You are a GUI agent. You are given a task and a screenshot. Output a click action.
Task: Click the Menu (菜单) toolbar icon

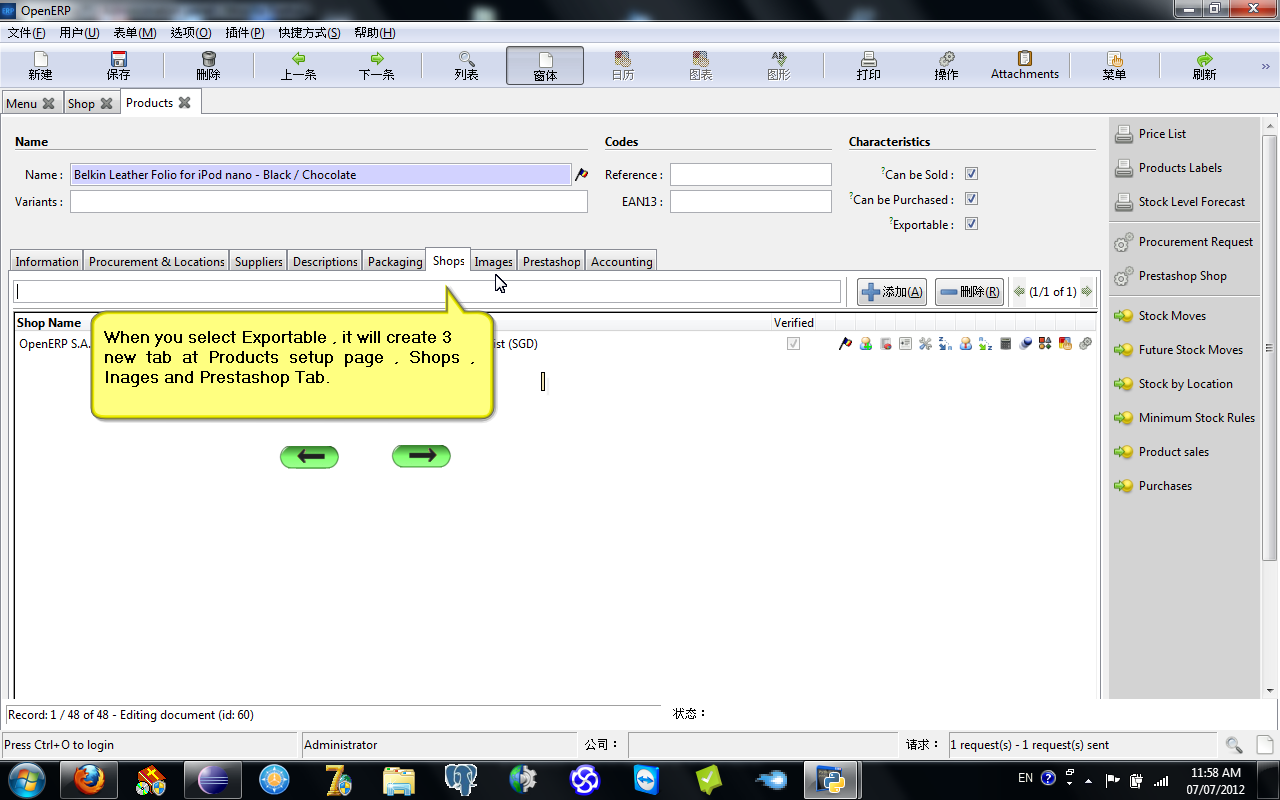pos(1114,66)
